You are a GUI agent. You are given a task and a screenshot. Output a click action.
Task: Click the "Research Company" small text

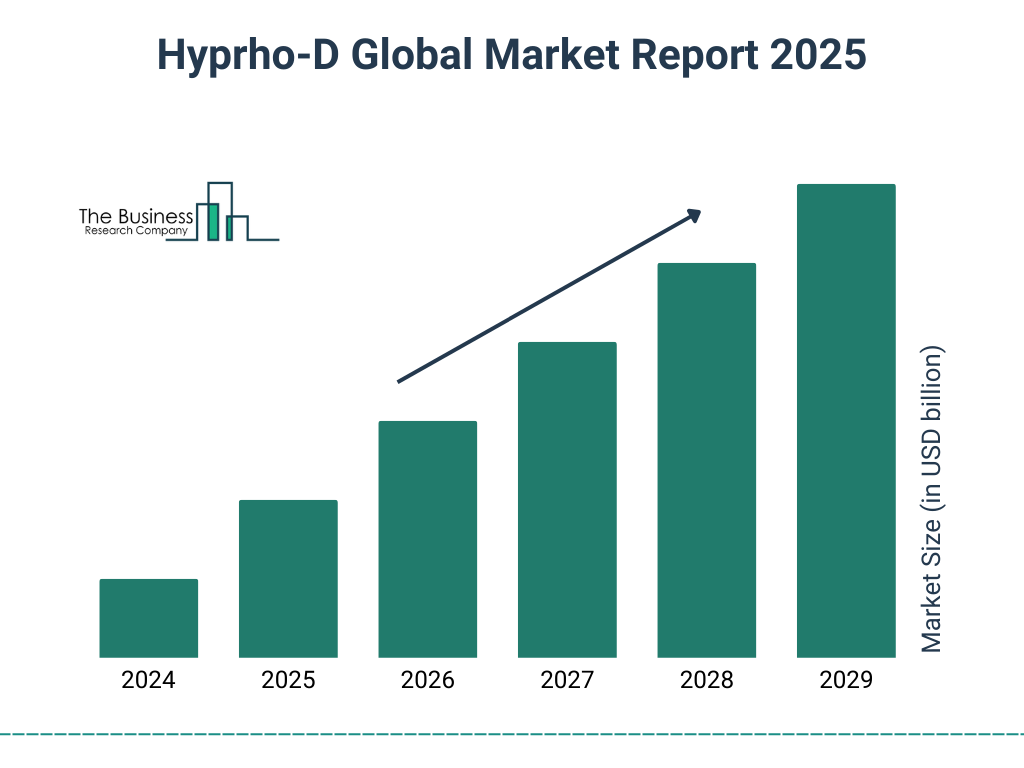pos(136,231)
